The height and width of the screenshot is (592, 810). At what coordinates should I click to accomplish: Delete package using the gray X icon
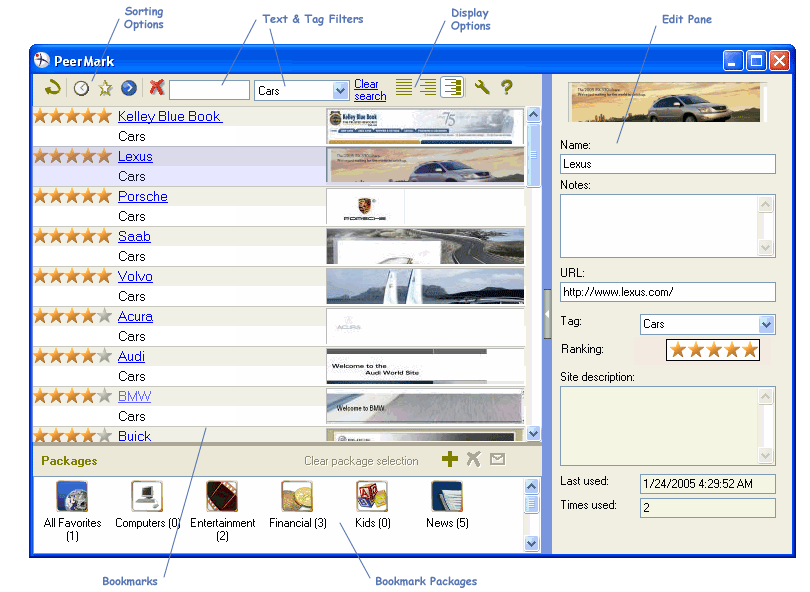click(474, 459)
